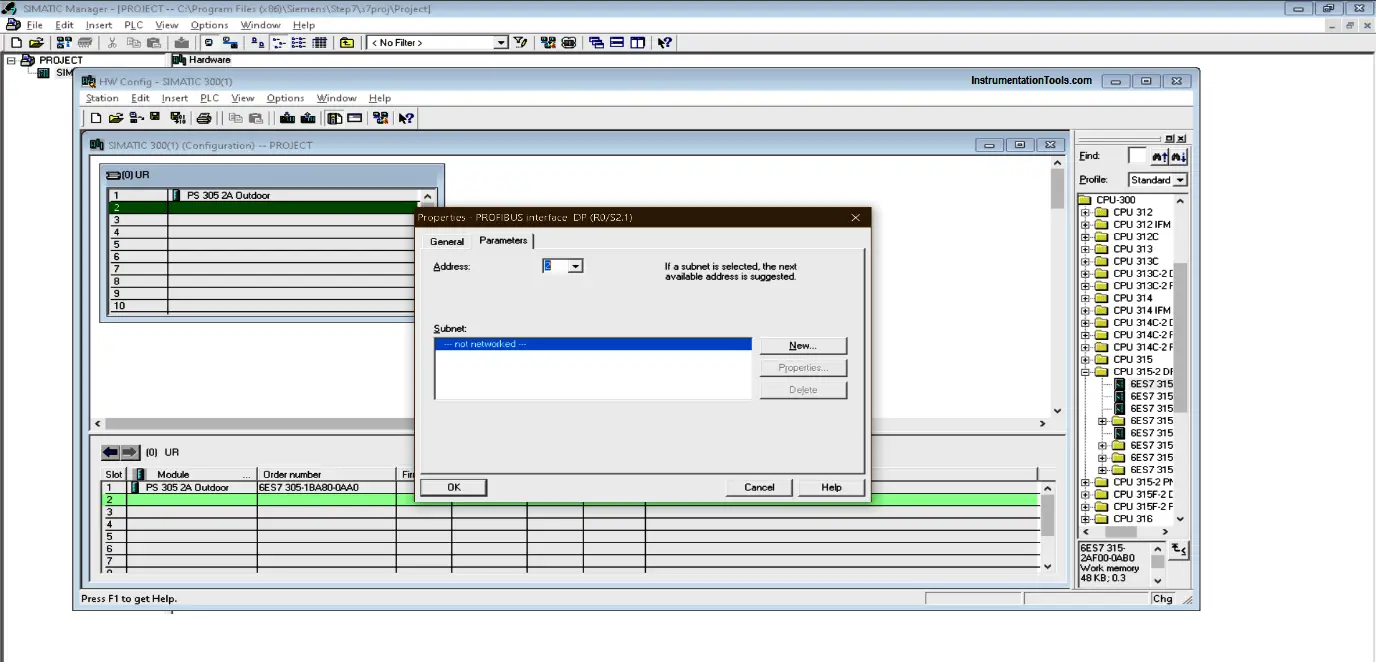The image size is (1376, 662).
Task: Expand CPU 313C folder in catalog
Action: coord(1086,261)
